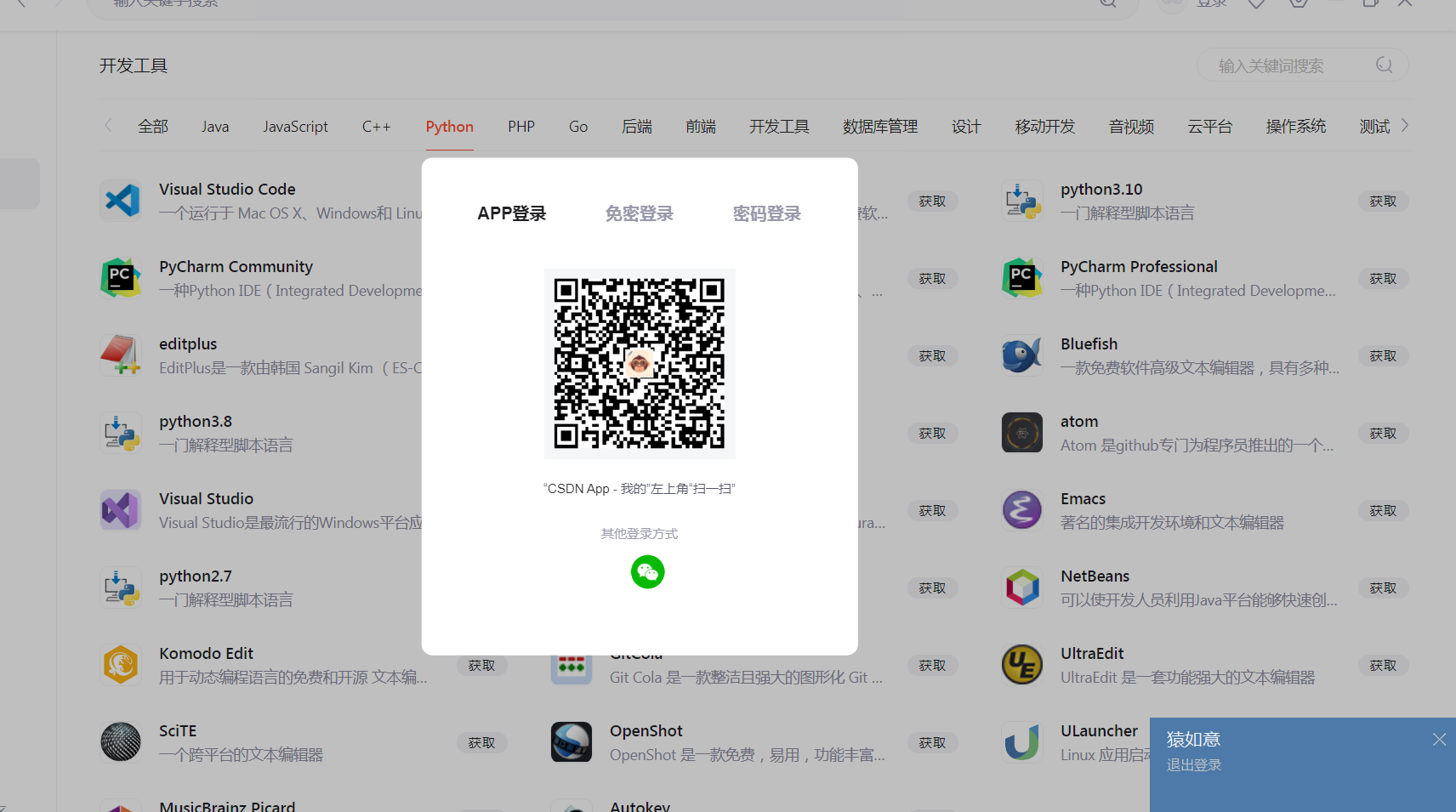Select the 操作系统 category tab
Screen dimensions: 1456x812
pos(1296,127)
